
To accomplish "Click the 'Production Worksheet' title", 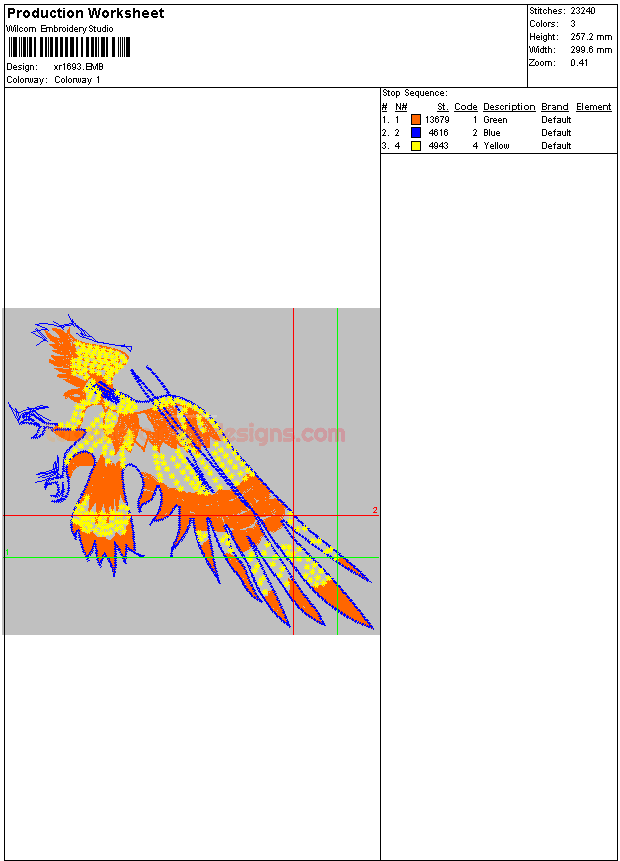I will (85, 13).
